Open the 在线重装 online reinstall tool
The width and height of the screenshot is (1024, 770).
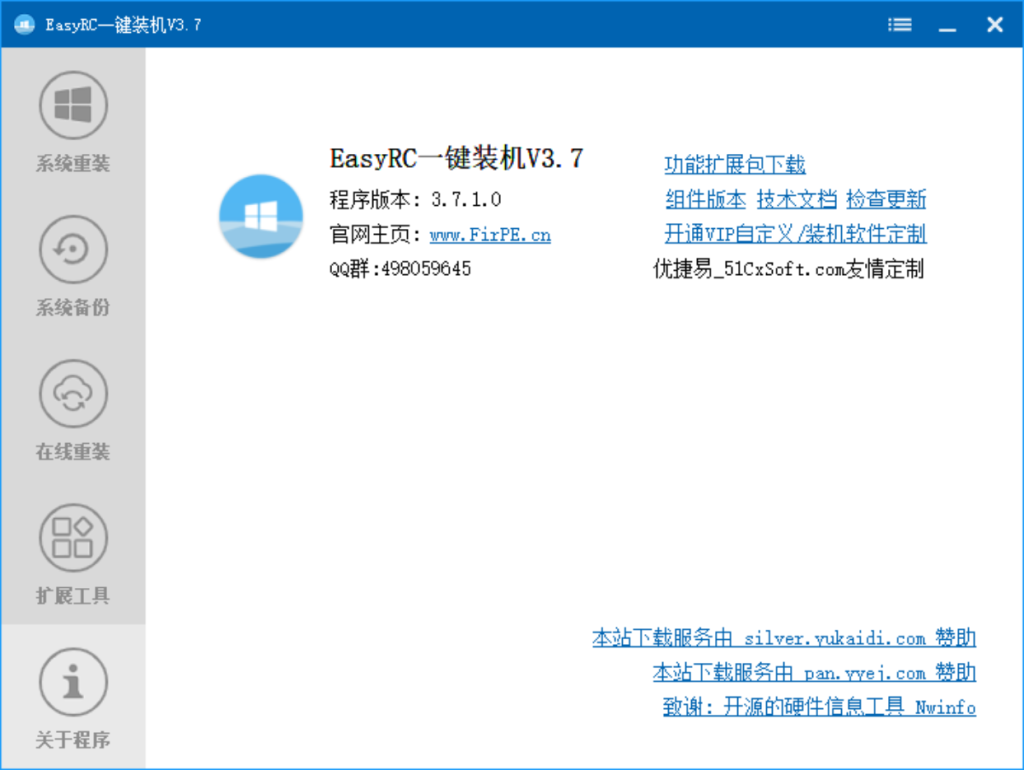point(71,394)
